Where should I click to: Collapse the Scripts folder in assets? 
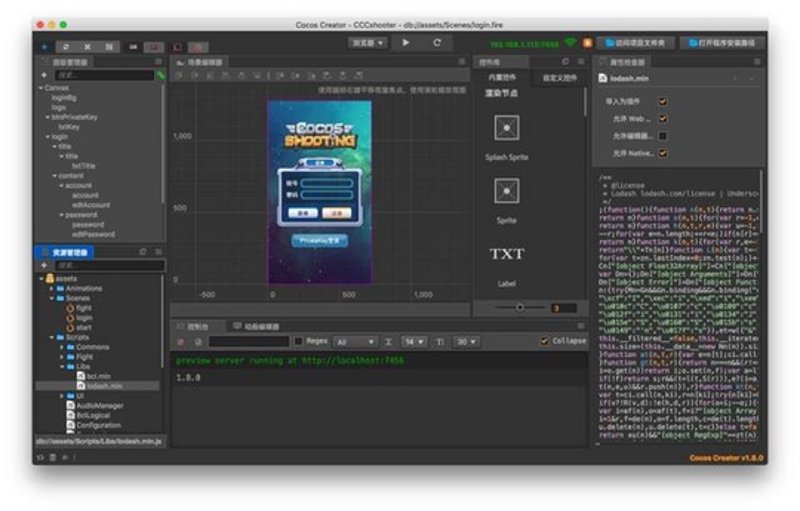(x=52, y=337)
